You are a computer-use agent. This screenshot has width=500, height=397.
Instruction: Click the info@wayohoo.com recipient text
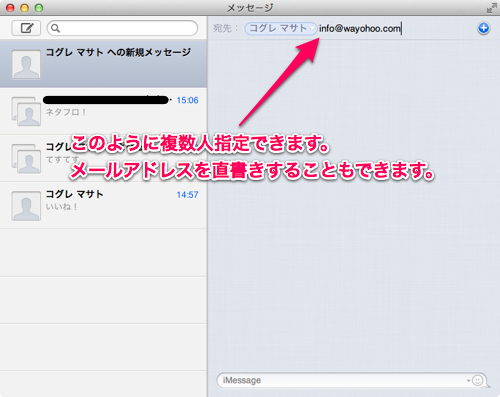pos(360,29)
